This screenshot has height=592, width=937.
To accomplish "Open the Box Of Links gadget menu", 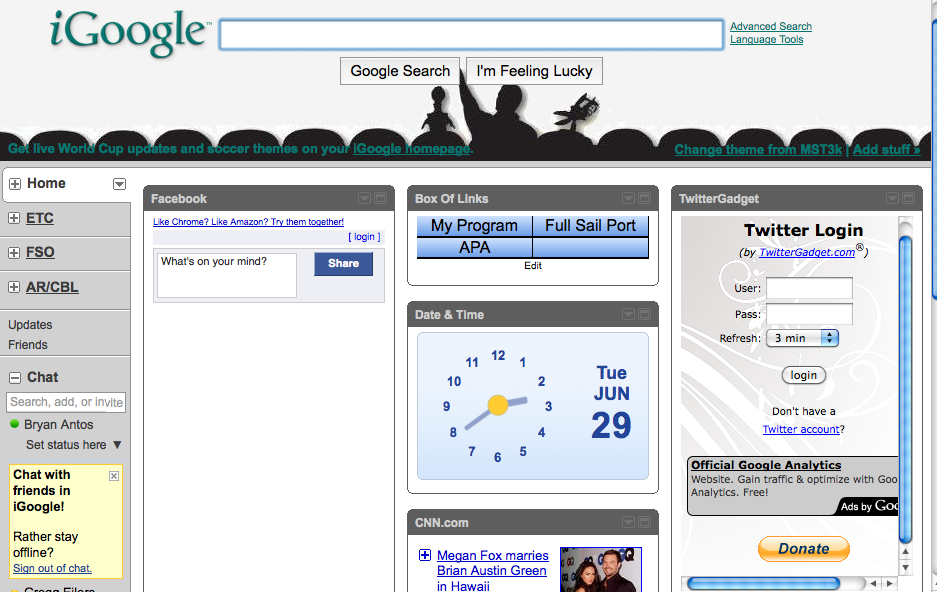I will tap(629, 198).
